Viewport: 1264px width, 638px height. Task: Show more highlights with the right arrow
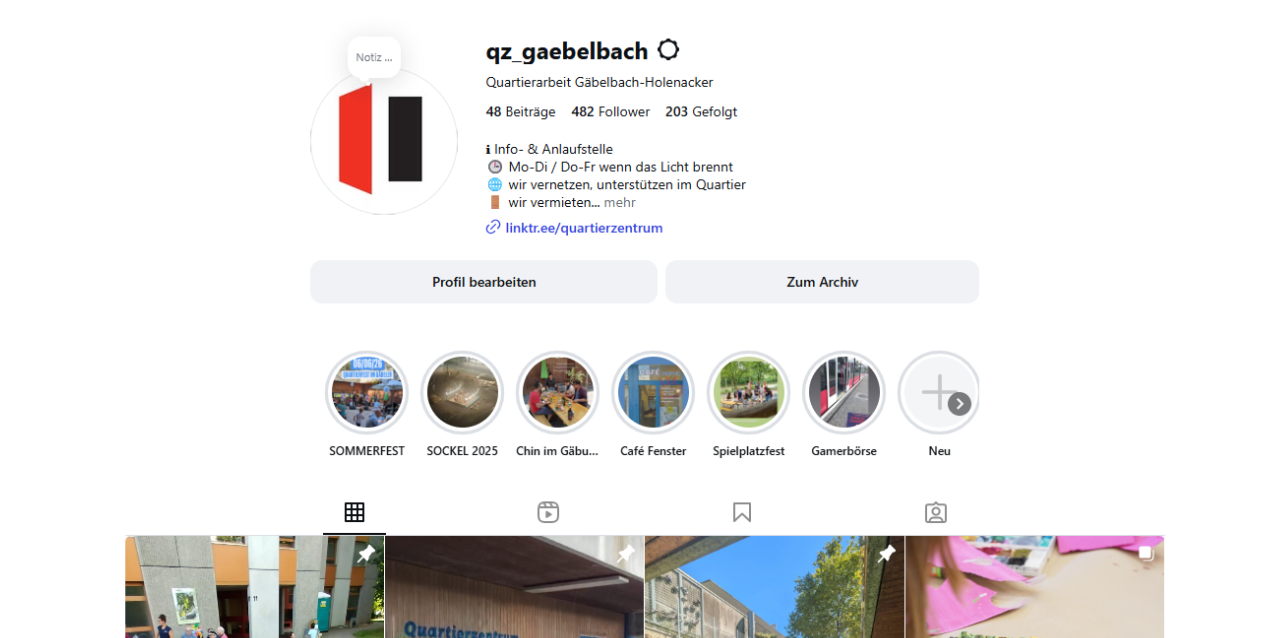click(960, 404)
